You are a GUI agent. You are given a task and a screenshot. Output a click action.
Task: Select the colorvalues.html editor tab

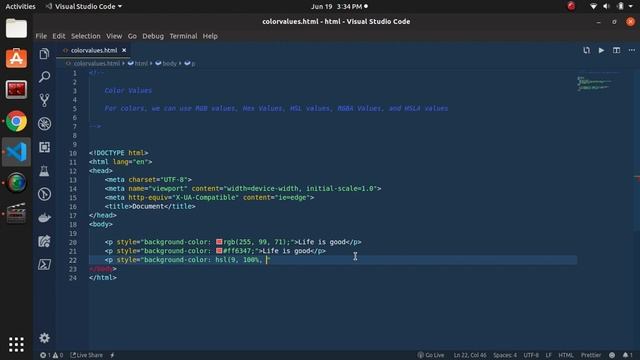click(x=94, y=50)
